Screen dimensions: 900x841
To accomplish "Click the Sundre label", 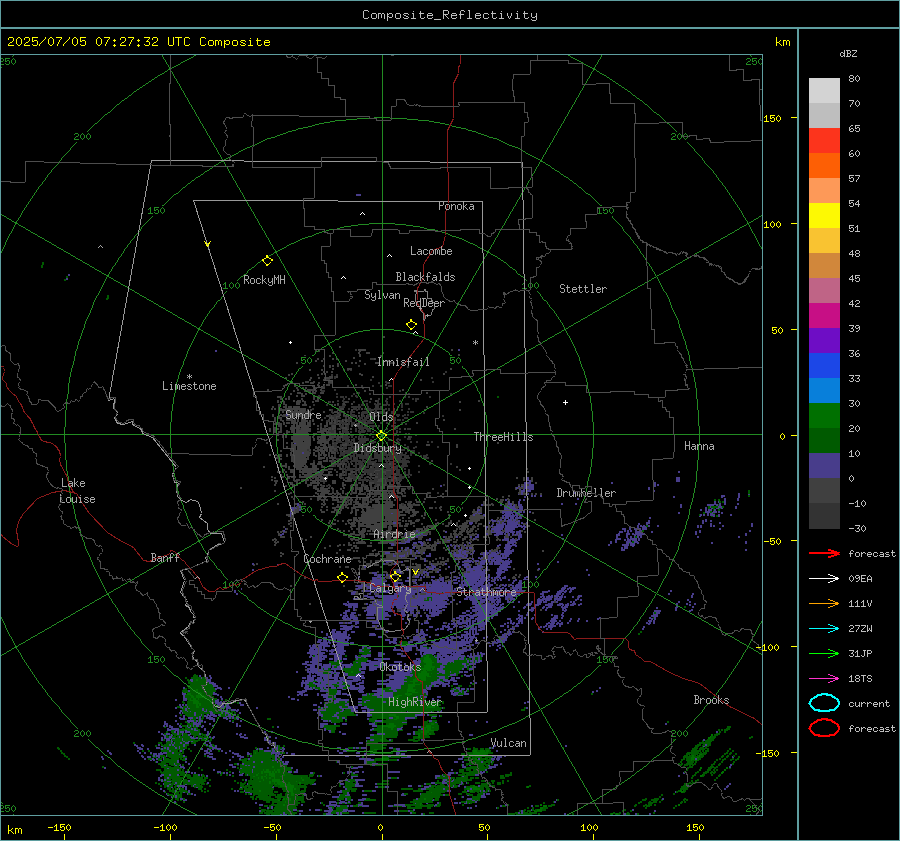I will 303,414.
